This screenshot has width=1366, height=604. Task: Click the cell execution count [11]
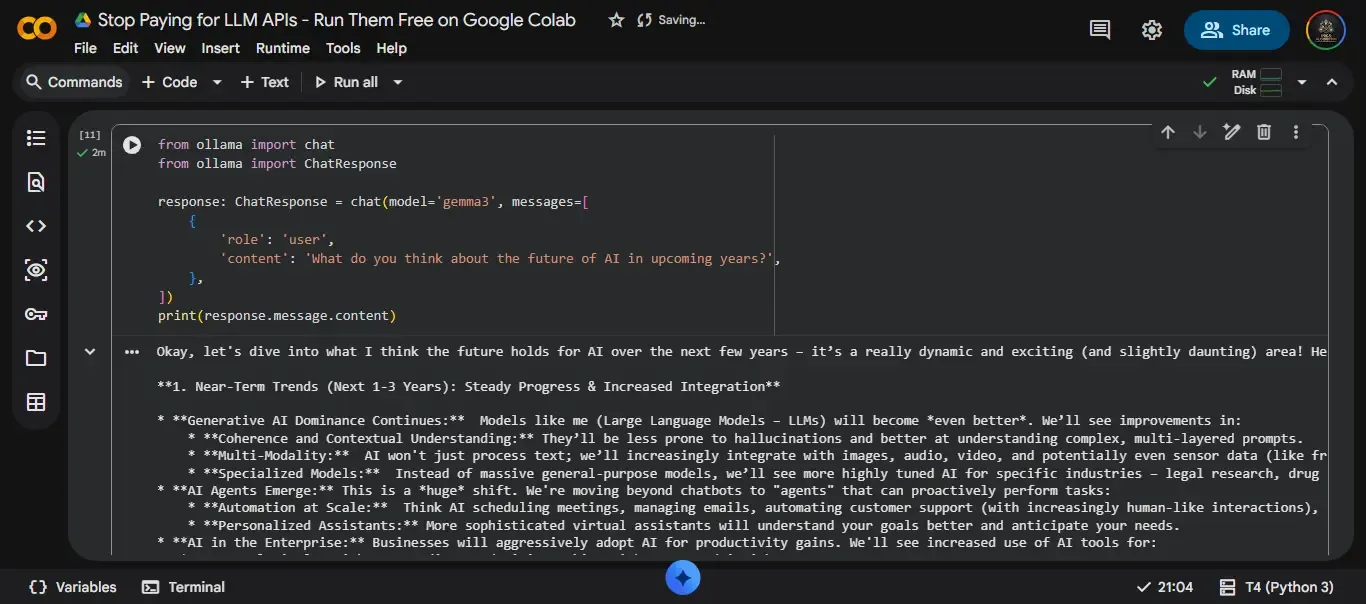pyautogui.click(x=90, y=134)
